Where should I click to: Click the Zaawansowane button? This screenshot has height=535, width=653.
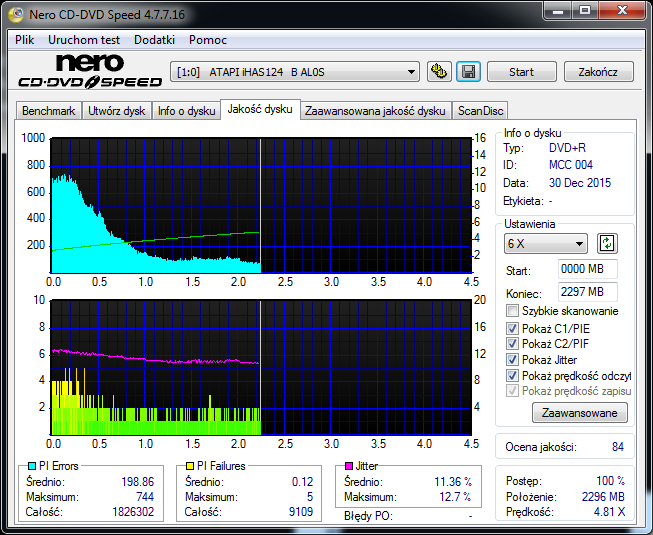(580, 413)
